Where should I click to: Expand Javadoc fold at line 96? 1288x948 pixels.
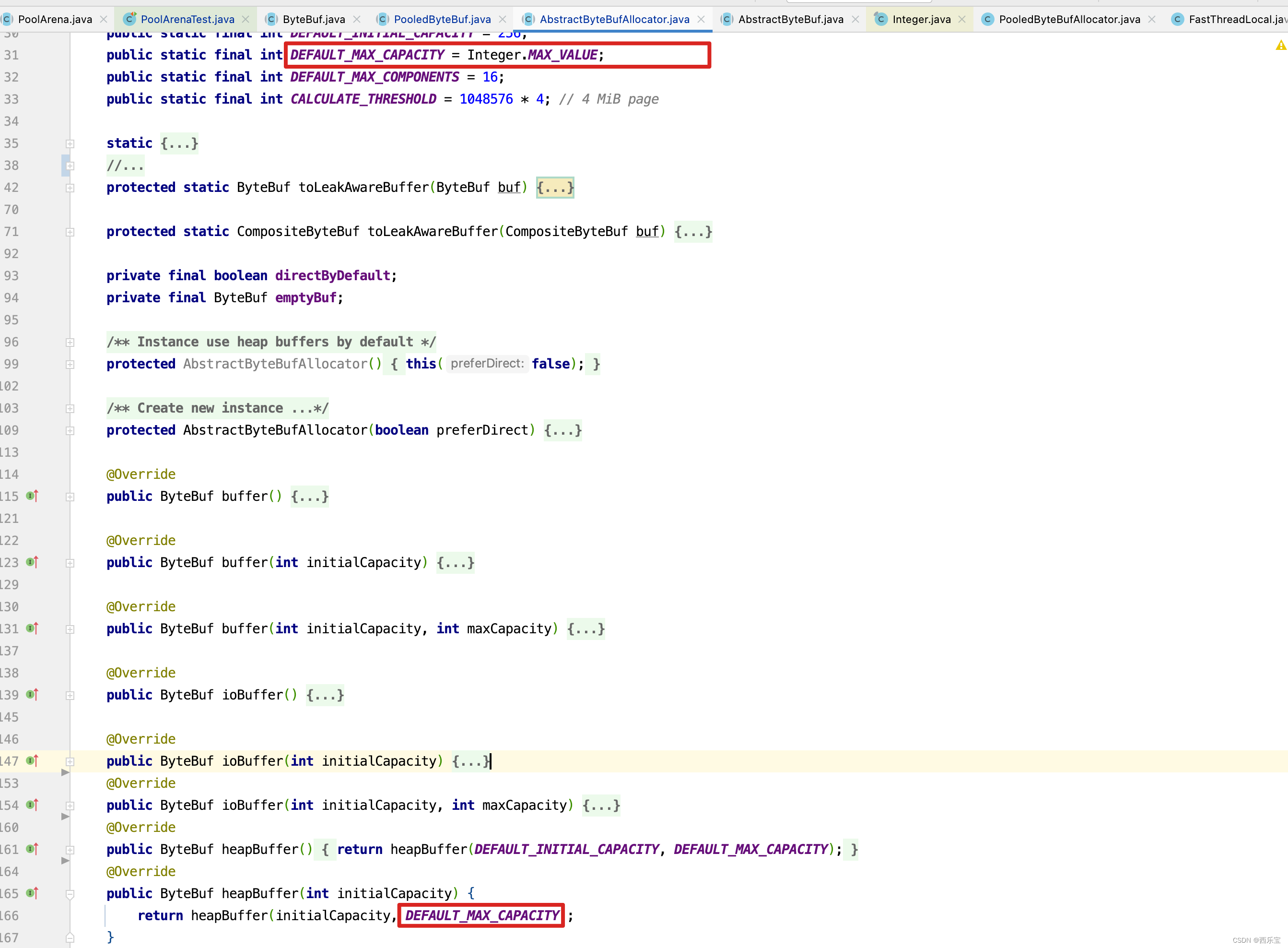(70, 342)
